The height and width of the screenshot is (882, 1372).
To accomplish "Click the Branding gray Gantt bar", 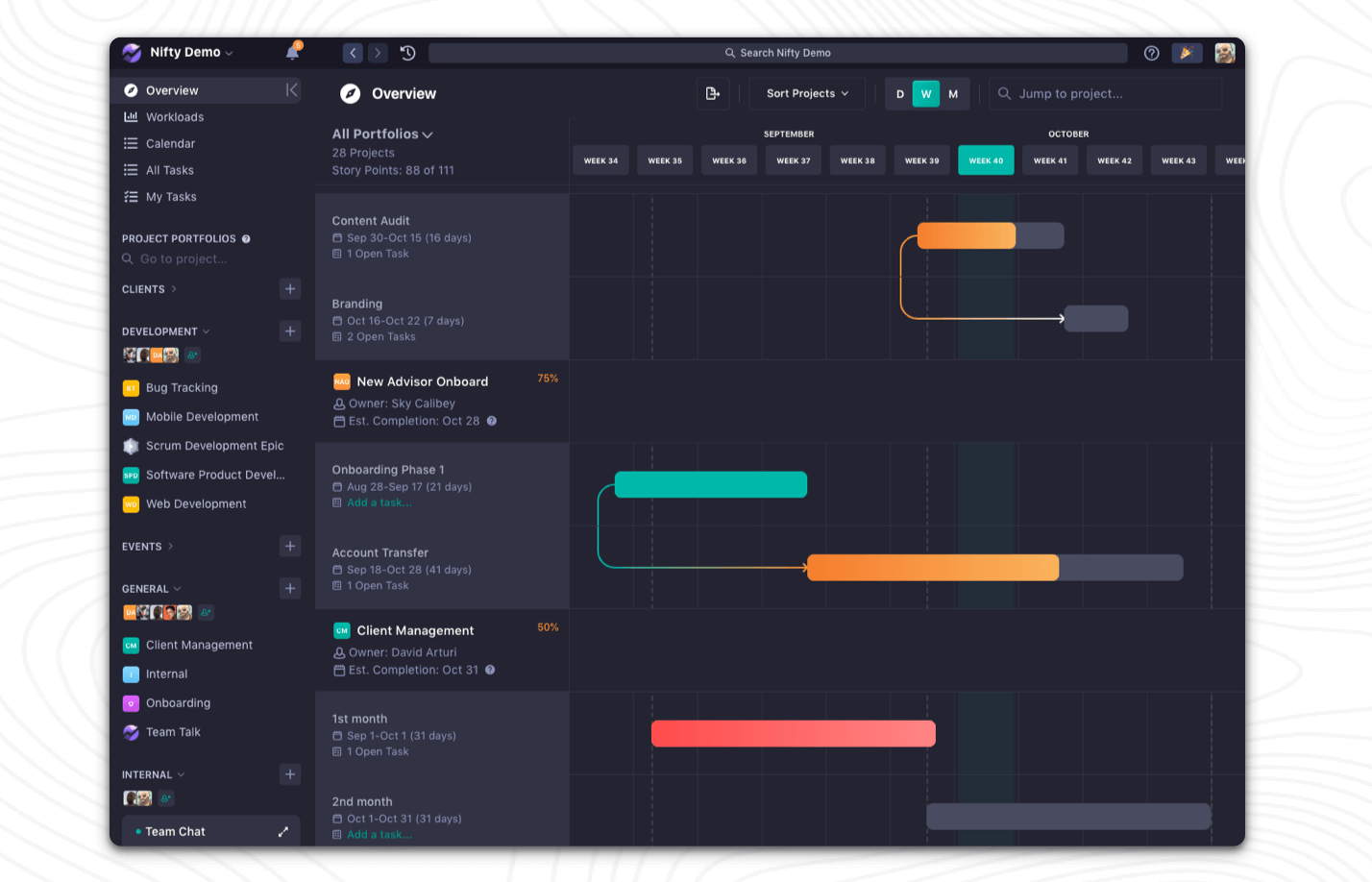I will click(x=1096, y=319).
